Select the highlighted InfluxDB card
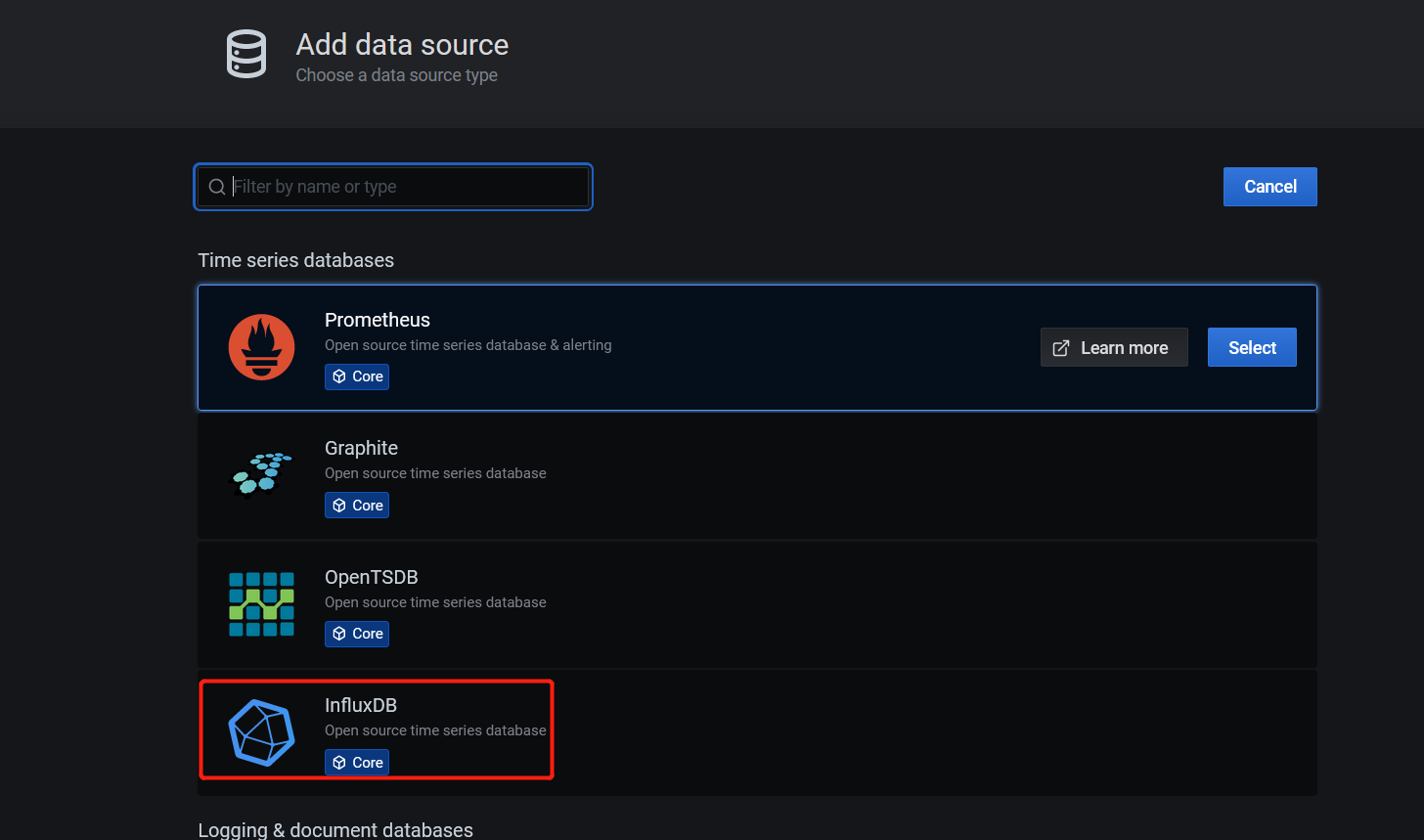Screen dimensions: 1424x840 coord(376,729)
